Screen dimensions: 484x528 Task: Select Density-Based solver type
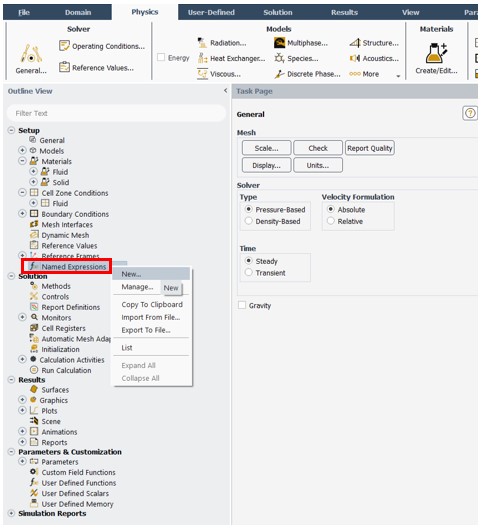pos(249,221)
